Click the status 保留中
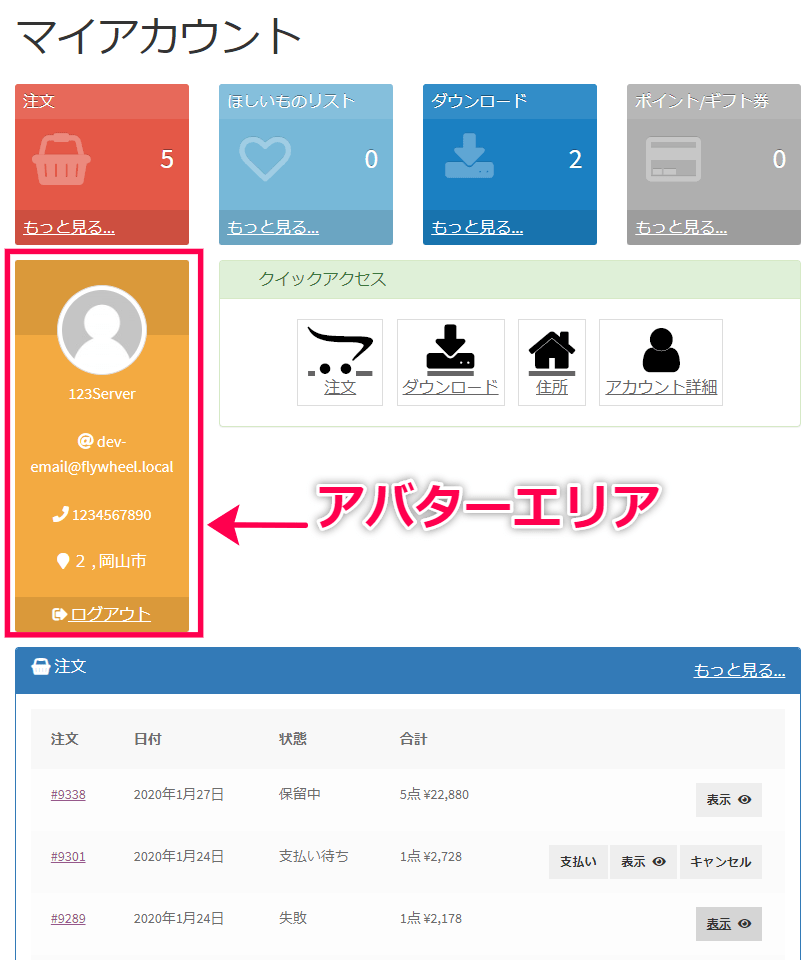Image resolution: width=812 pixels, height=960 pixels. pos(299,794)
